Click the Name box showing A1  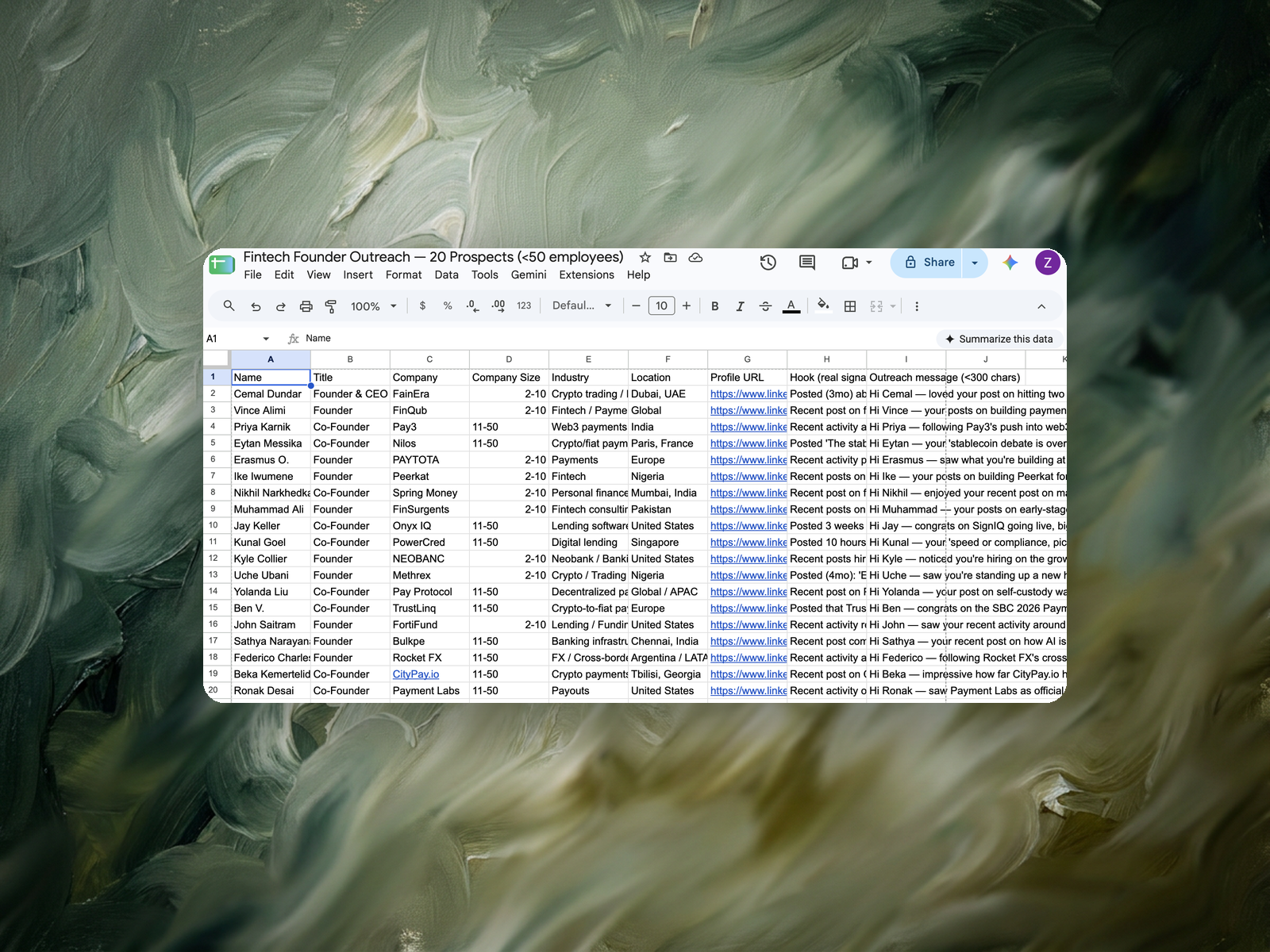[232, 339]
